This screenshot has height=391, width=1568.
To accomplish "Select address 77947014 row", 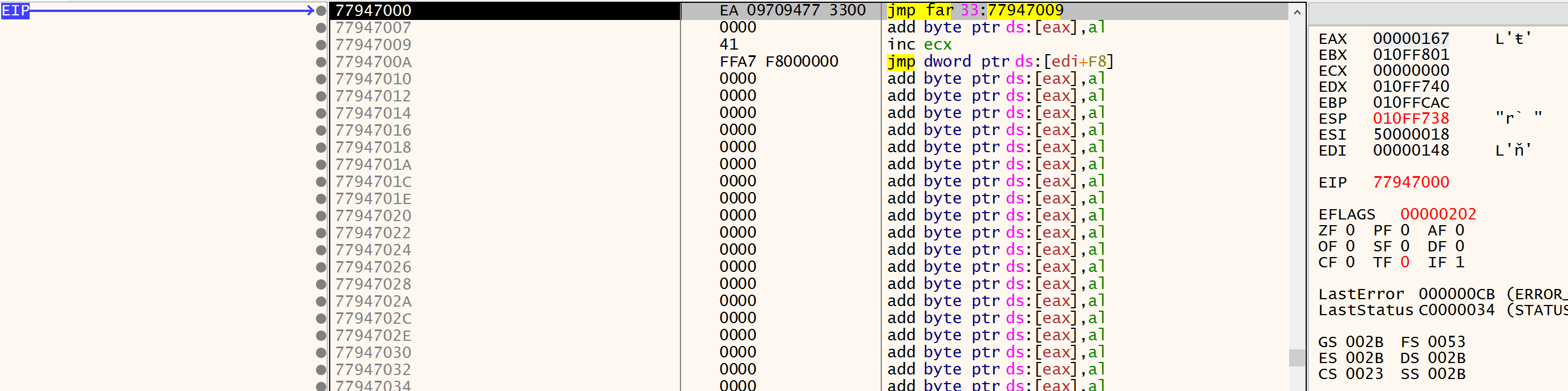I will click(808, 112).
